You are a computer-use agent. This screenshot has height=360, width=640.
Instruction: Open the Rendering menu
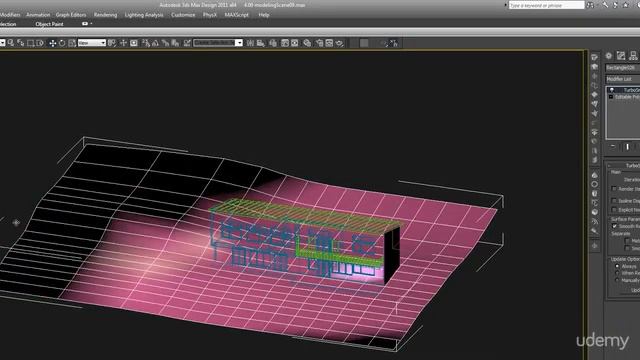click(105, 15)
